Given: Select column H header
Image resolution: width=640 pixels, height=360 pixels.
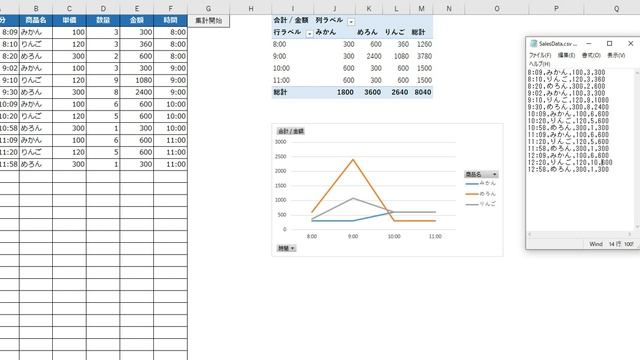Looking at the screenshot, I should pos(251,8).
